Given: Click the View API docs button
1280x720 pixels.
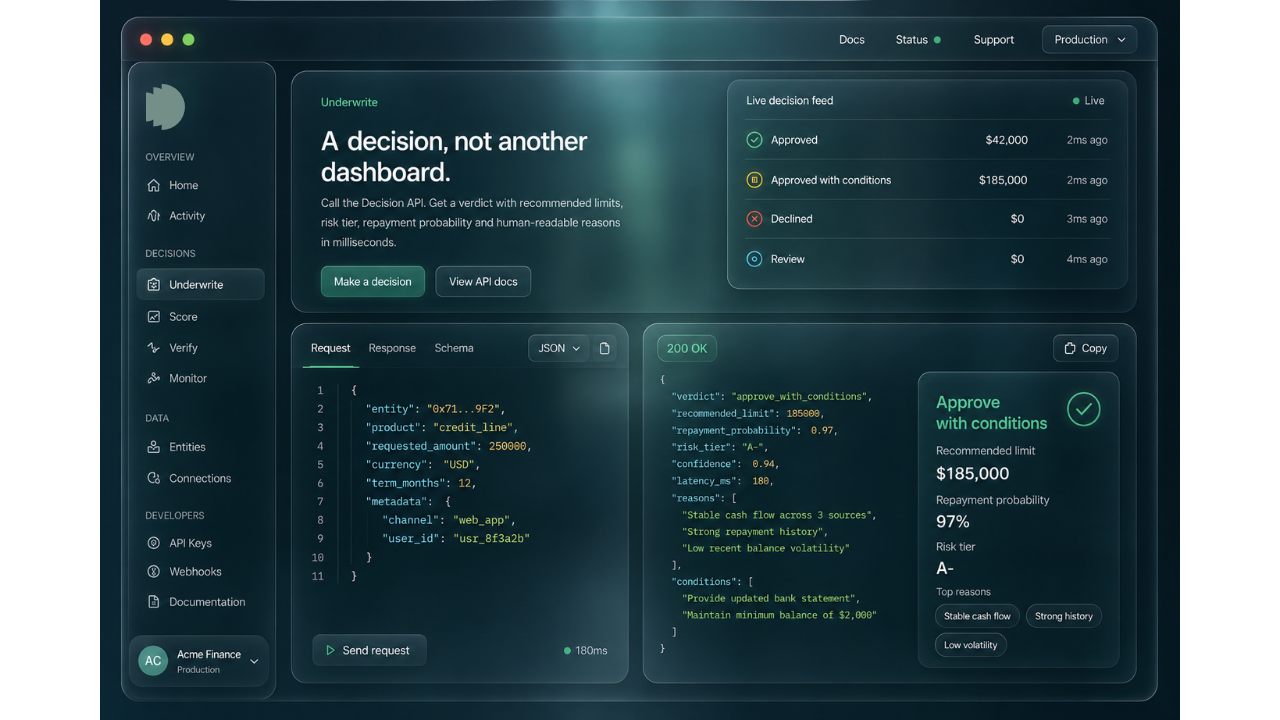Looking at the screenshot, I should pyautogui.click(x=483, y=281).
